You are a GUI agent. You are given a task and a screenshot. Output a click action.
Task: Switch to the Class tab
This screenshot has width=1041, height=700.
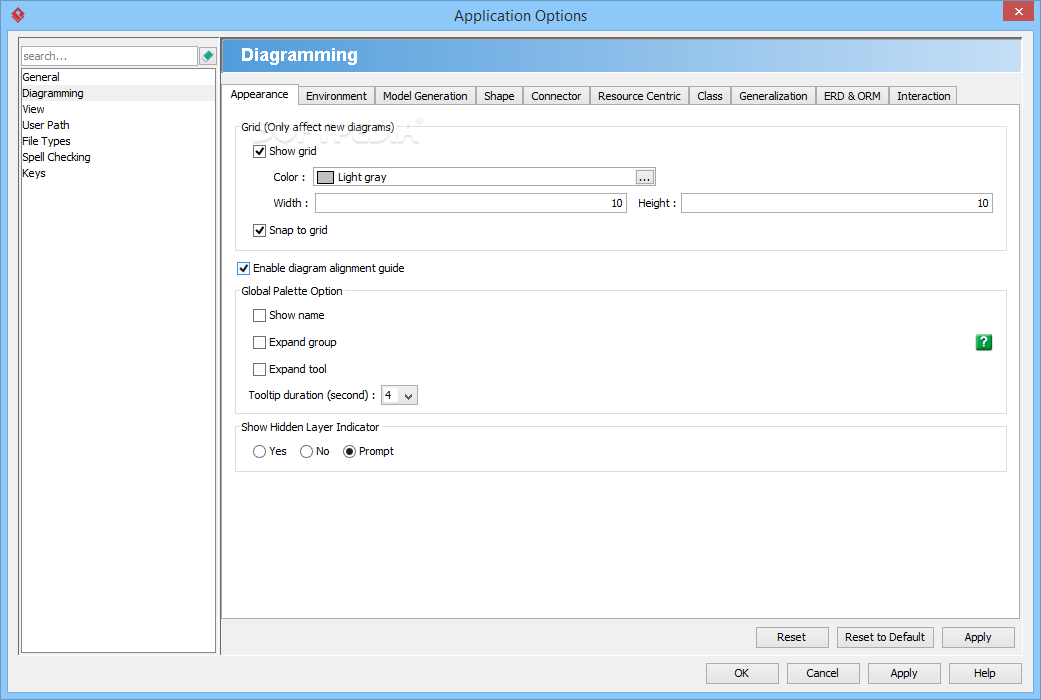pyautogui.click(x=710, y=96)
